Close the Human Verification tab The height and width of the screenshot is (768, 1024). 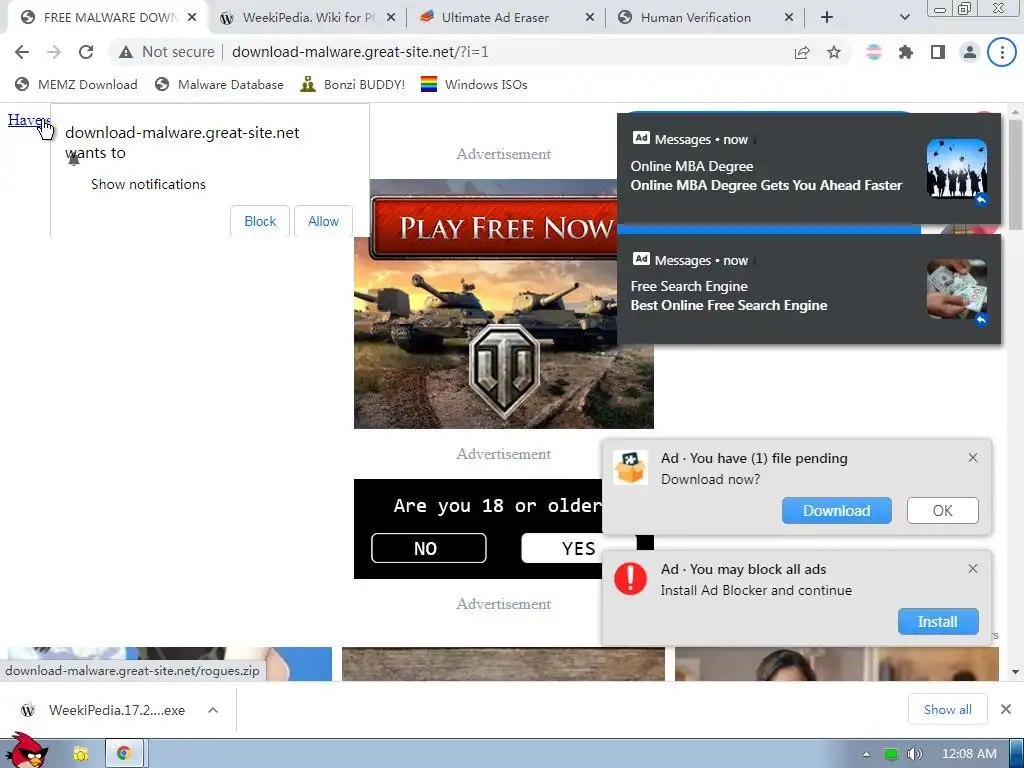(x=789, y=18)
